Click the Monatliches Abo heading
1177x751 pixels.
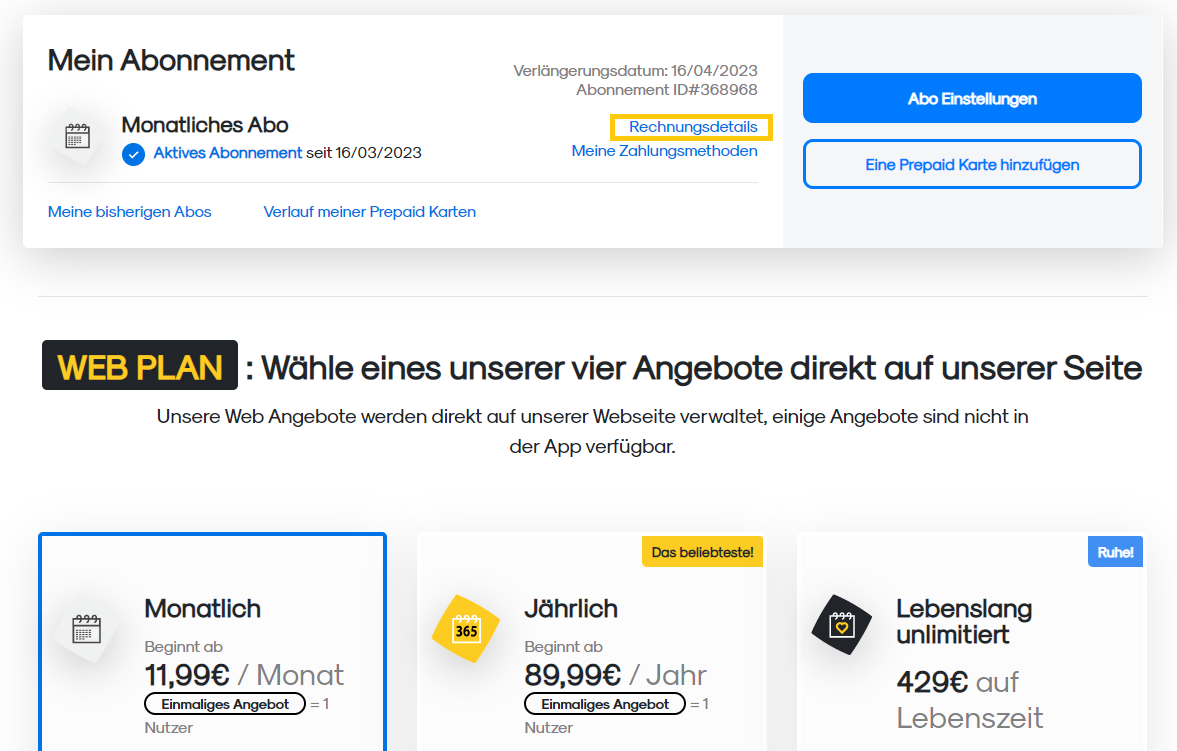pyautogui.click(x=205, y=125)
